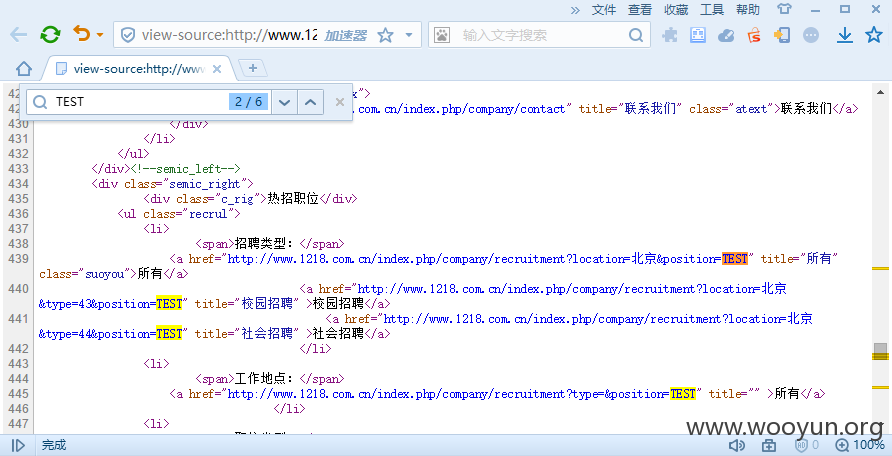Screen dimensions: 892x456
Task: Expand the address bar dropdown arrow
Action: pyautogui.click(x=408, y=35)
